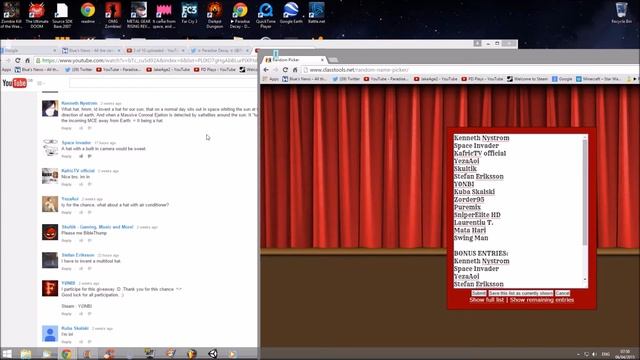Viewport: 640px width, 360px height.
Task: Switch to the Twitter Paradise Decay tab
Action: pyautogui.click(x=220, y=51)
